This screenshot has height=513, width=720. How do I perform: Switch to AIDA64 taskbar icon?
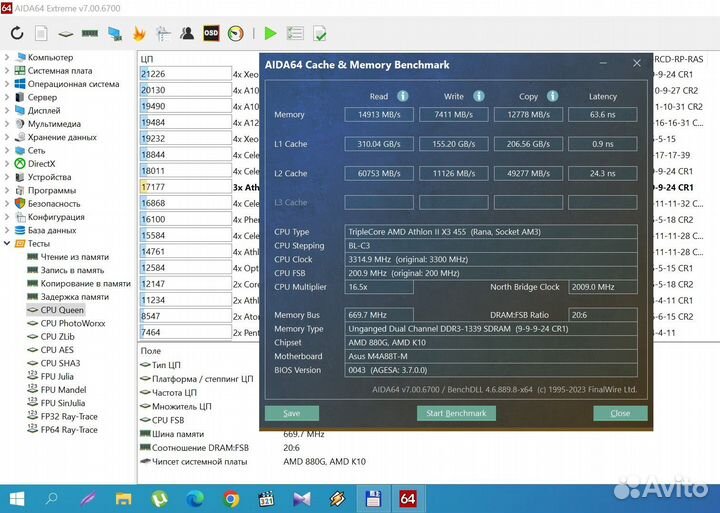(x=408, y=499)
